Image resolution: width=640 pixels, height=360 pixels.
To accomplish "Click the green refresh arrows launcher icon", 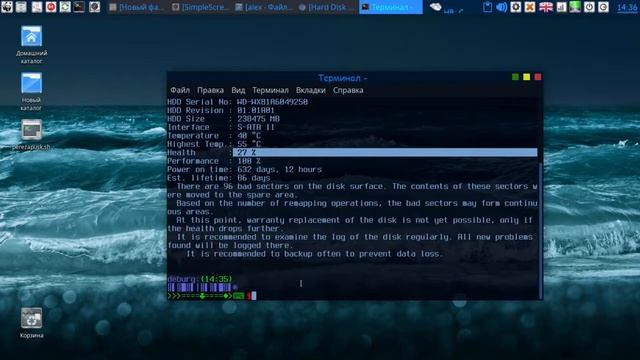I will click(x=65, y=7).
